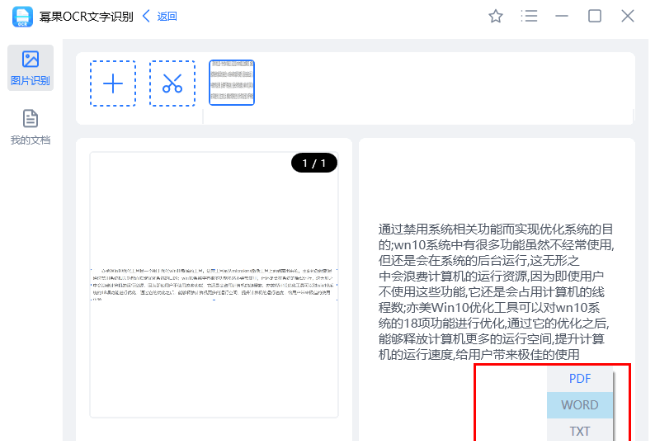The width and height of the screenshot is (649, 441).
Task: Select the uploaded image thumbnail
Action: coord(231,83)
